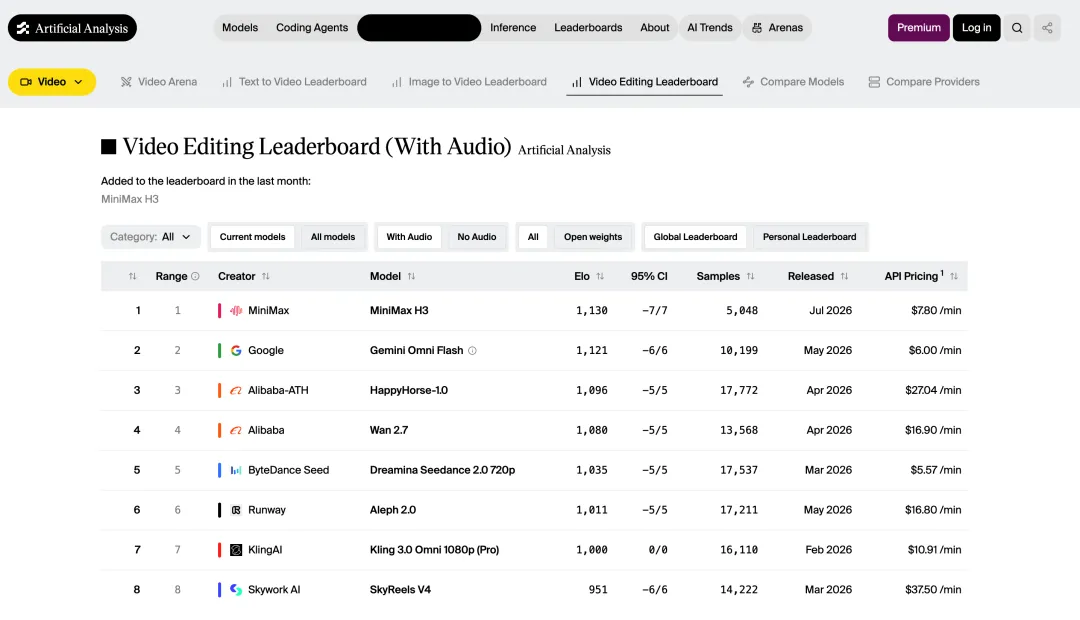
Task: Sort by Released column arrows icon
Action: (x=844, y=276)
